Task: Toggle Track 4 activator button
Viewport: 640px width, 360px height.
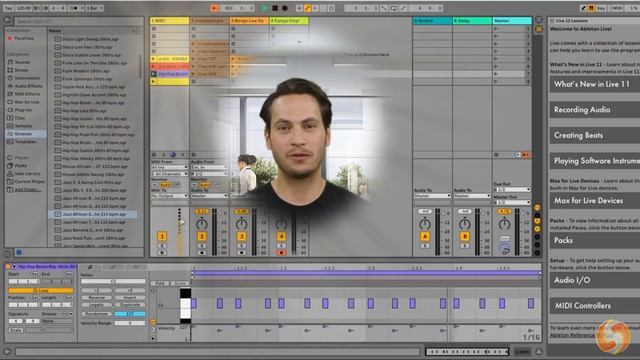Action: click(281, 236)
